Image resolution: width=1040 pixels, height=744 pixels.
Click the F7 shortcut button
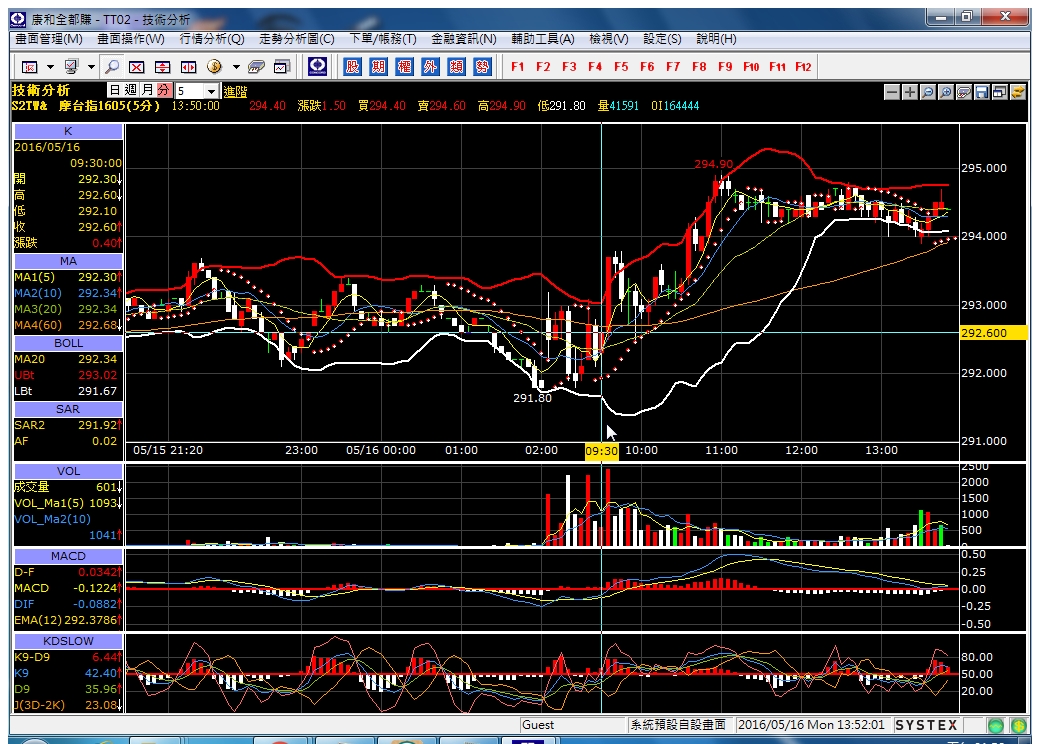[673, 67]
